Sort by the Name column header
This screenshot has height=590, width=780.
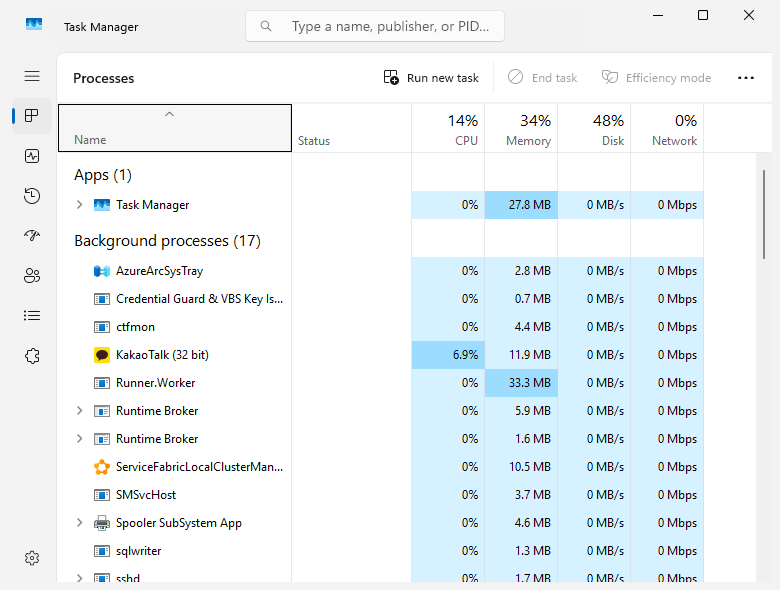point(175,128)
